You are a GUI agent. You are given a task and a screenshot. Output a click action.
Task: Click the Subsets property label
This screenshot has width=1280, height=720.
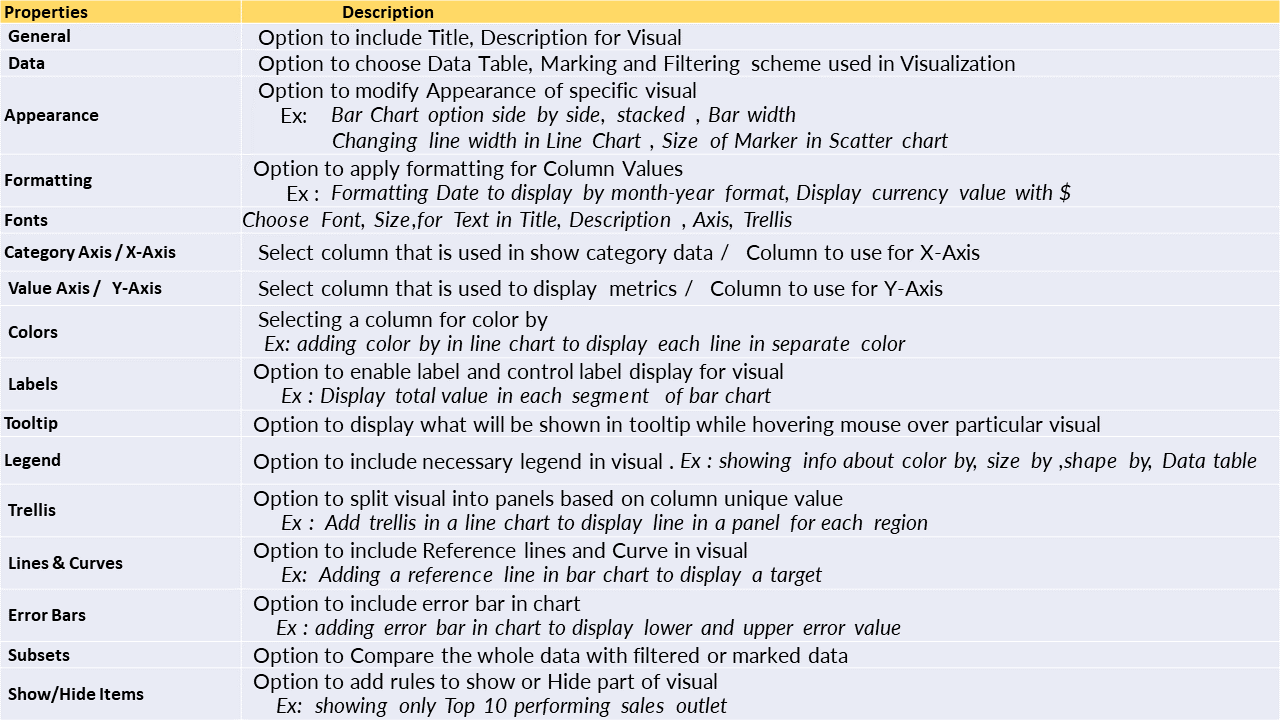(39, 655)
